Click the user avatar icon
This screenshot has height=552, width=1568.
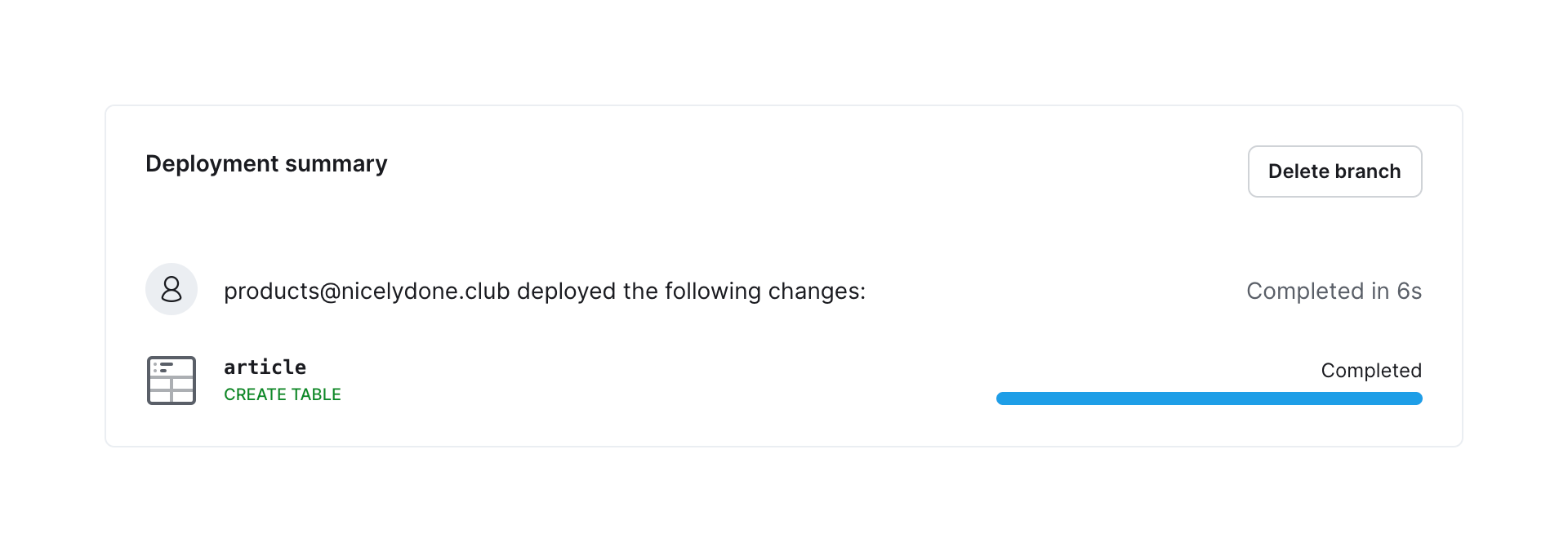pos(171,289)
